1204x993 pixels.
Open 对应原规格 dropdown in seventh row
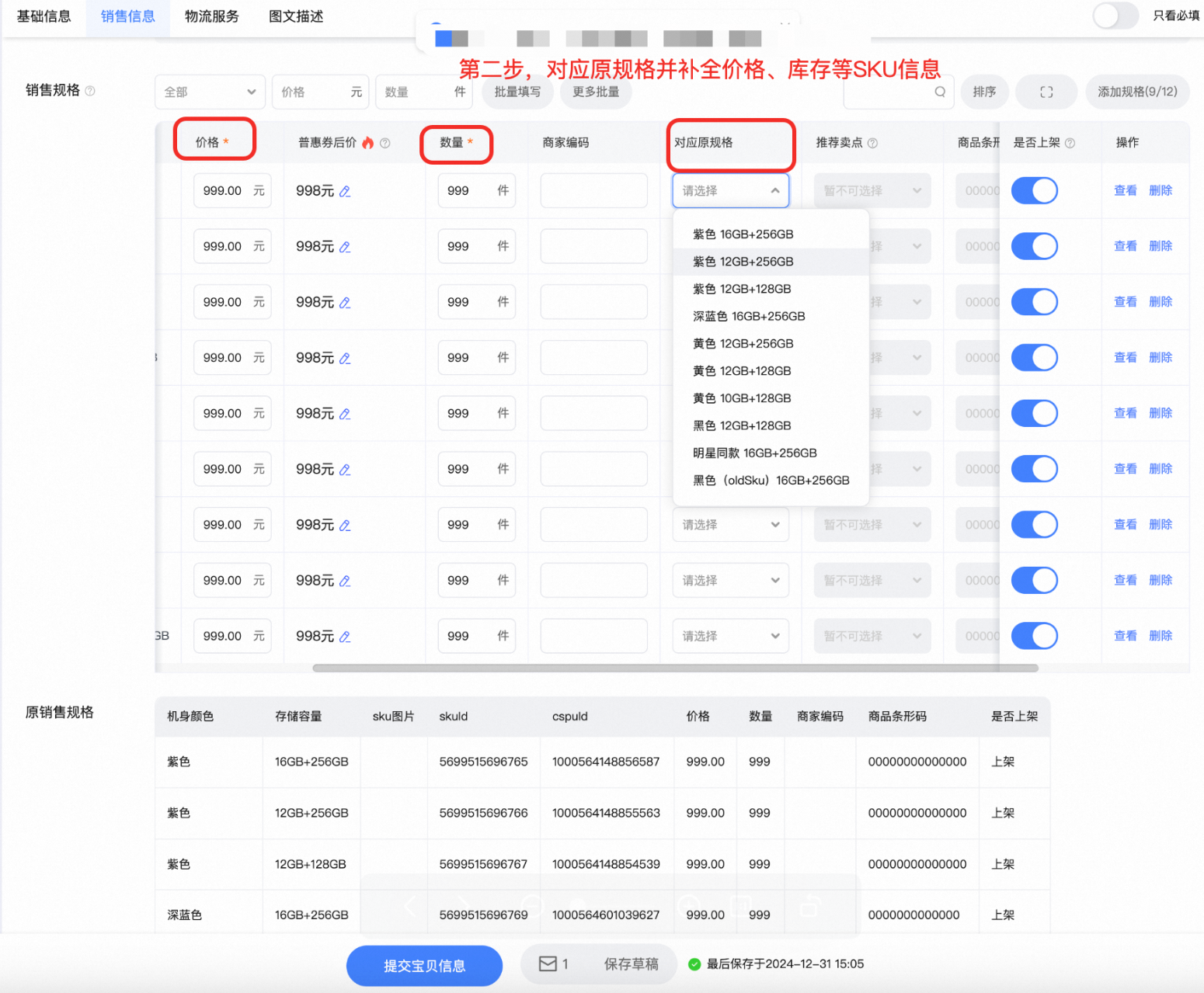[730, 525]
